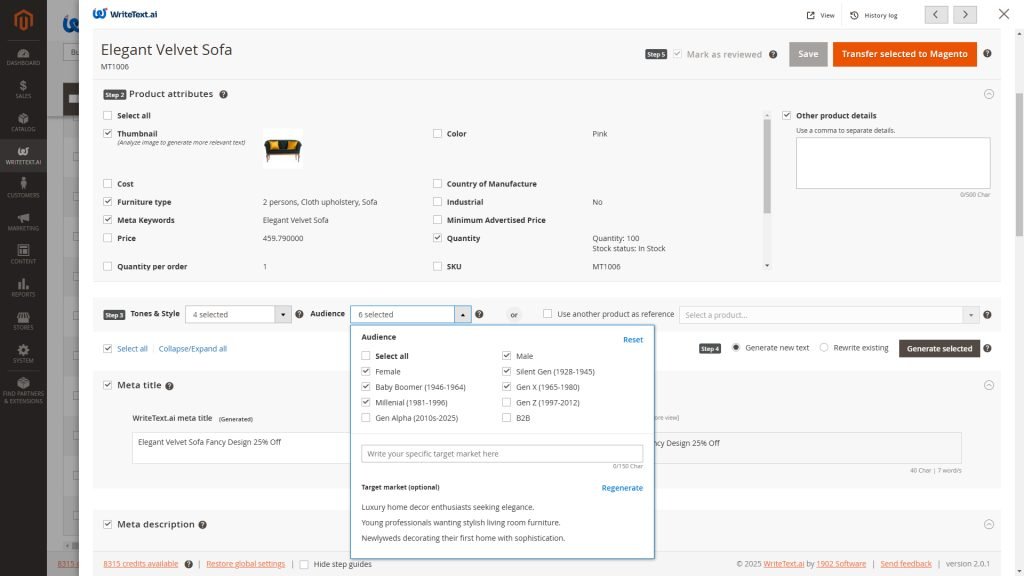Go to previous product arrow
This screenshot has height=576, width=1024.
coord(936,14)
